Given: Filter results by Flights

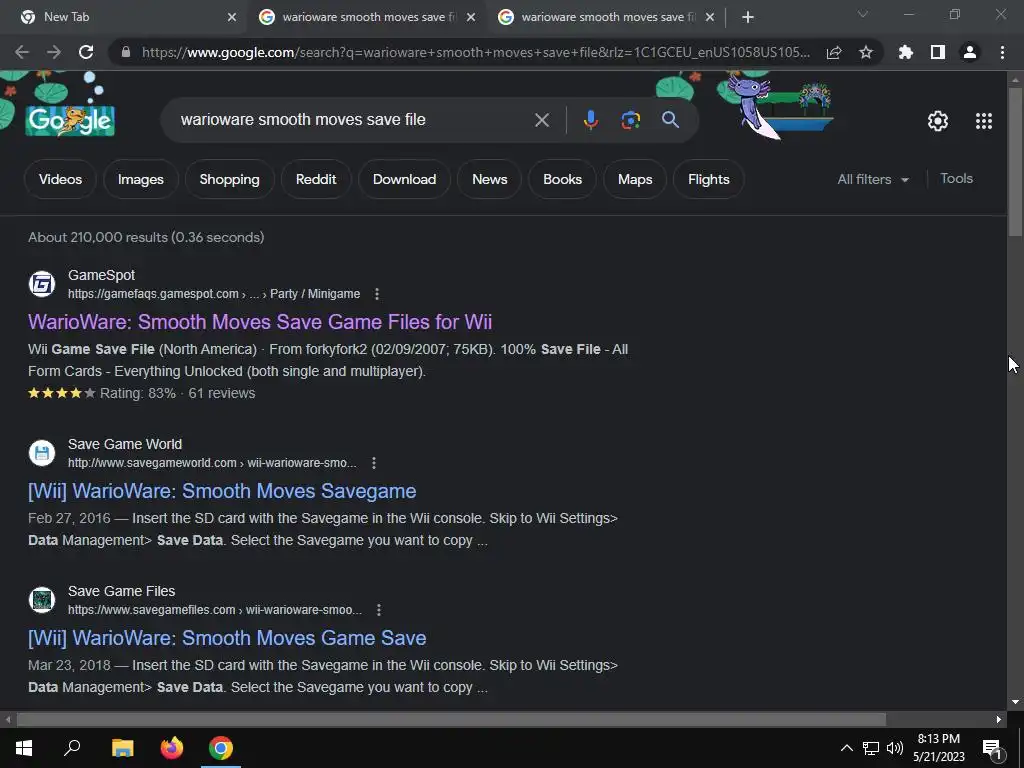Looking at the screenshot, I should (709, 179).
